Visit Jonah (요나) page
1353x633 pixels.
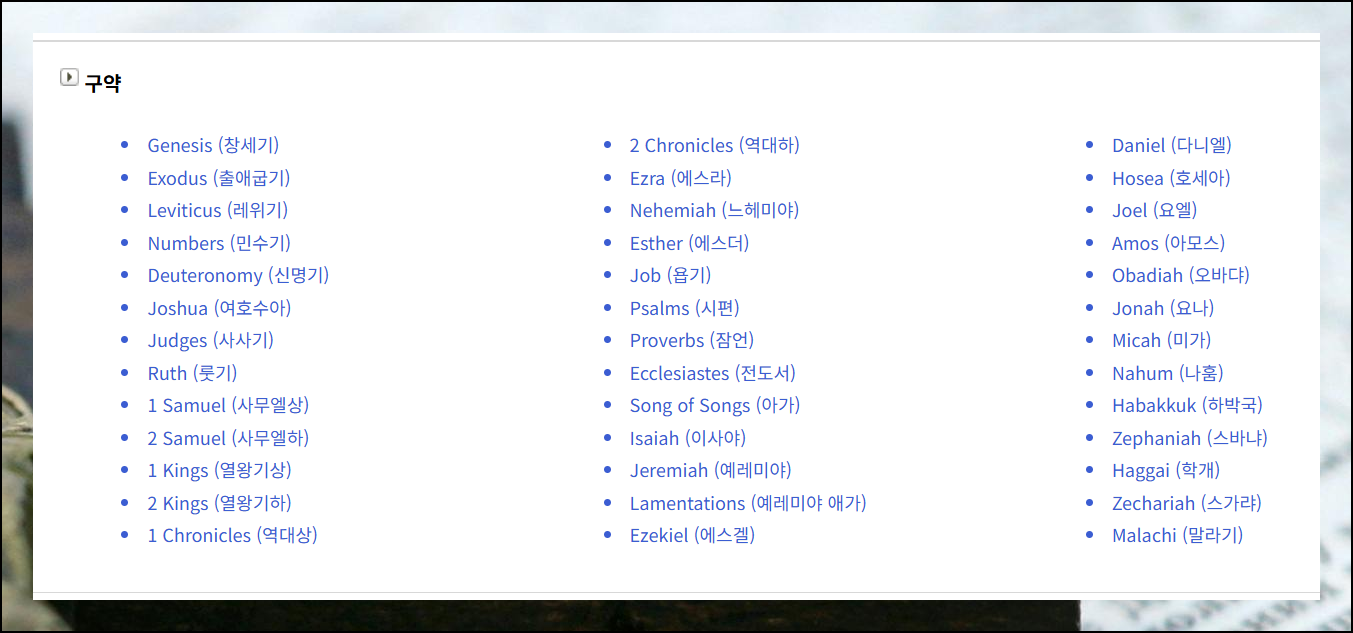(x=1163, y=308)
